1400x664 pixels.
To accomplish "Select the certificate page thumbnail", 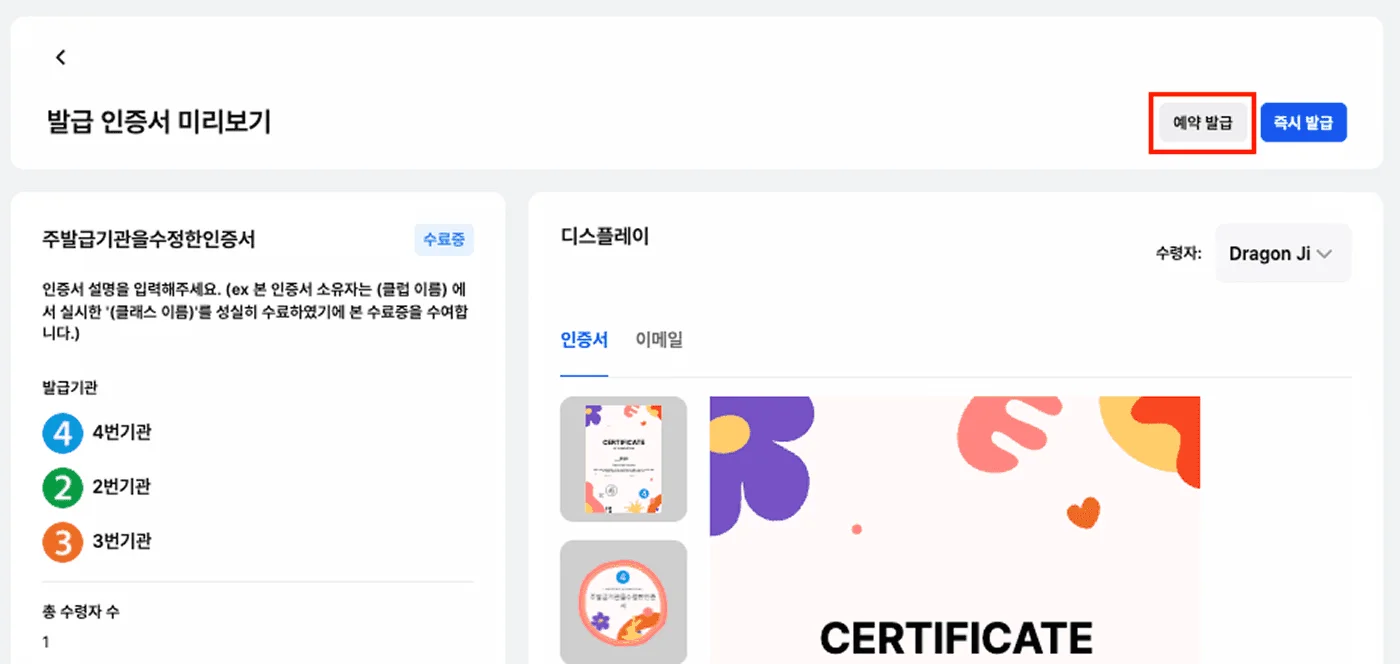I will [623, 459].
